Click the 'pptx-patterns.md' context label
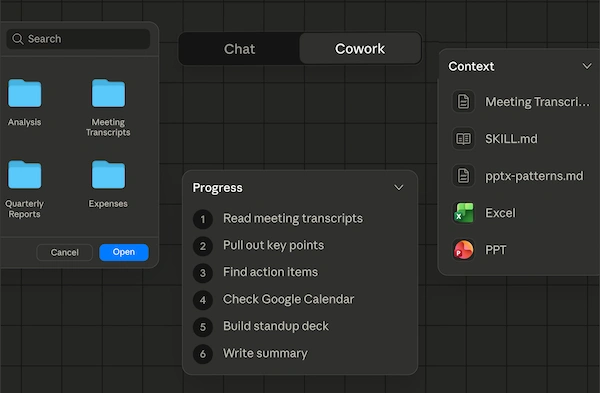 pos(534,176)
